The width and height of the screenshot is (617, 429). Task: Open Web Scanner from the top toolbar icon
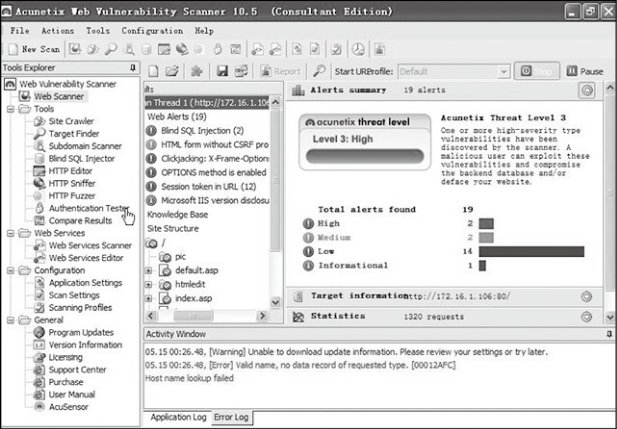coord(75,49)
